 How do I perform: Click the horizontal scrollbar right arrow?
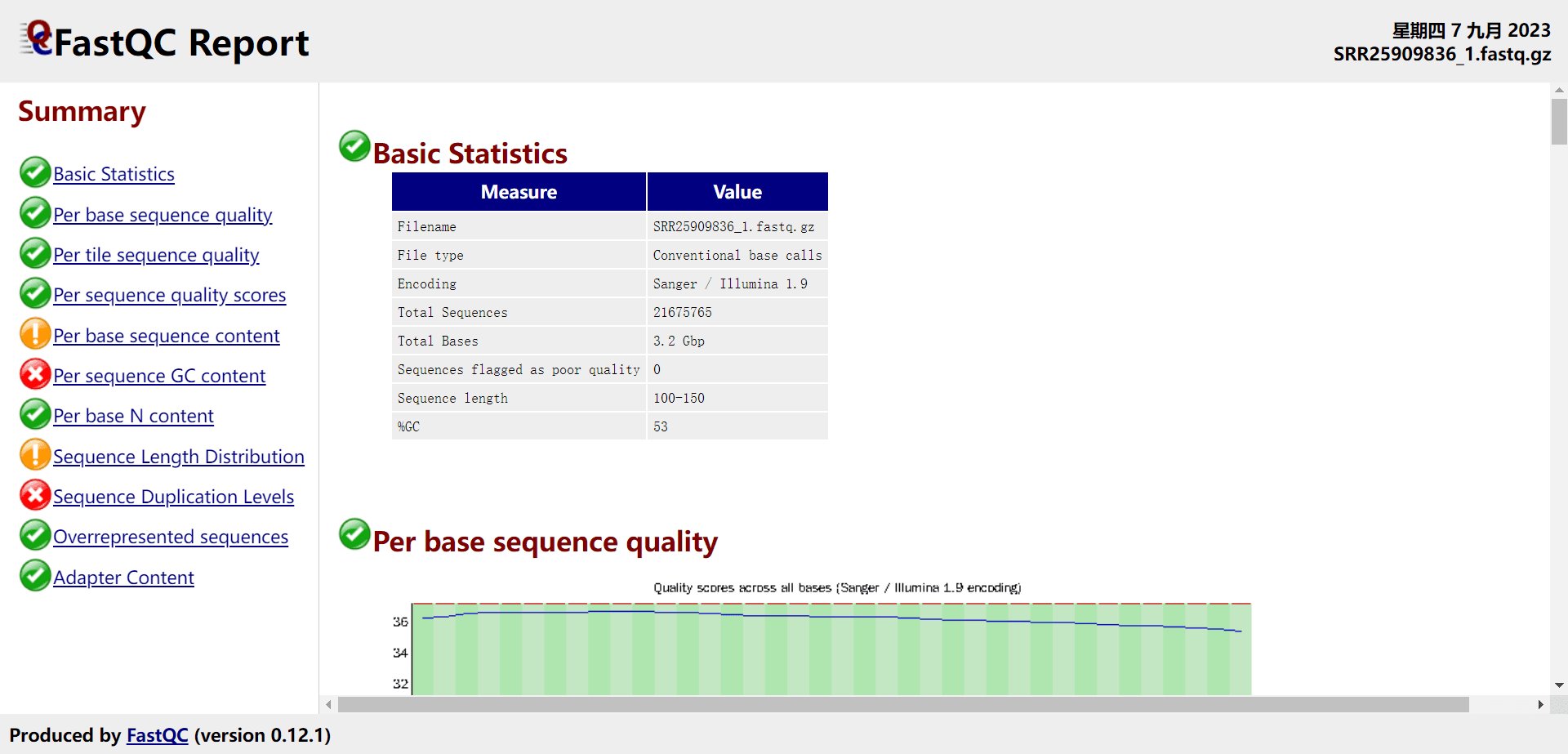coord(1540,704)
